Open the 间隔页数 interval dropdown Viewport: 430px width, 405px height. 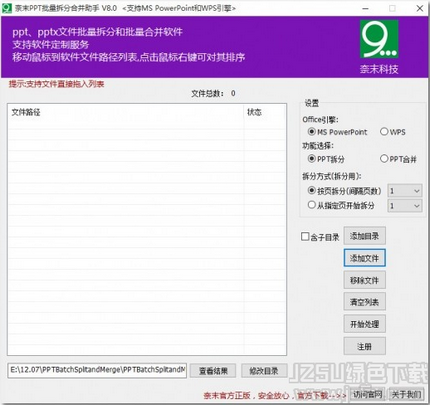tap(405, 191)
